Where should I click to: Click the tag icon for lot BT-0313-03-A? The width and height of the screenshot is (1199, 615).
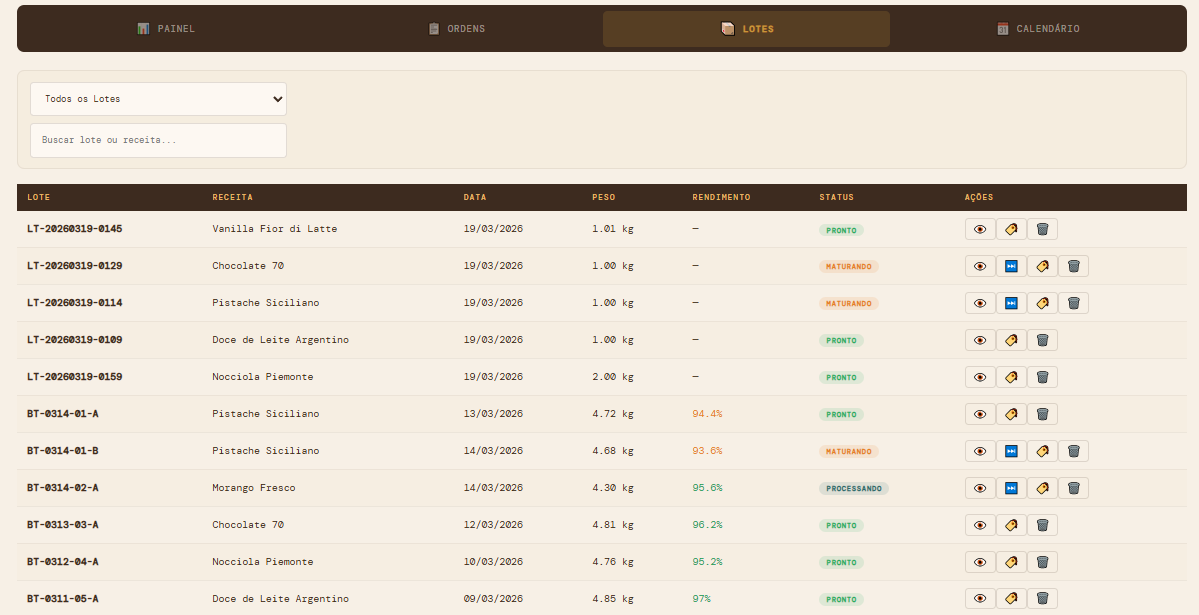1011,525
